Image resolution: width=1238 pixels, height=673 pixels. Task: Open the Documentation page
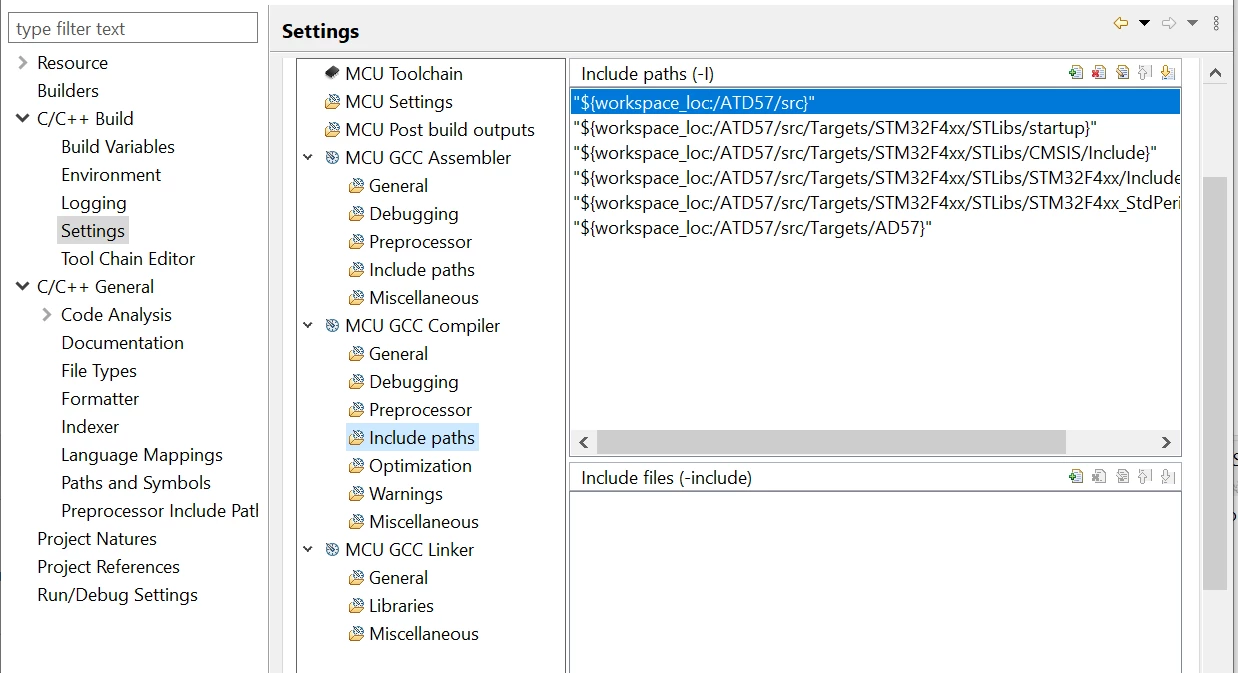tap(122, 342)
